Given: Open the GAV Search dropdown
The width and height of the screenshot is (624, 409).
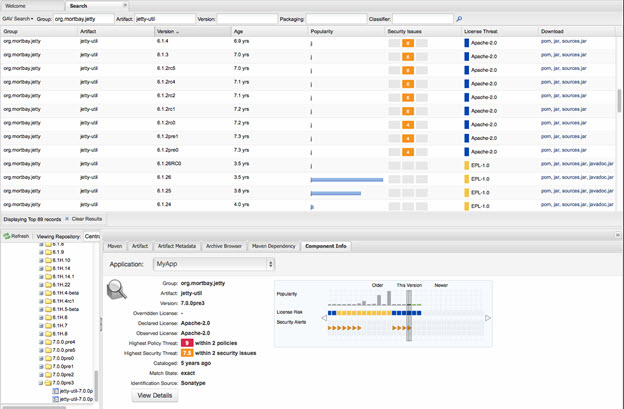Looking at the screenshot, I should [17, 19].
